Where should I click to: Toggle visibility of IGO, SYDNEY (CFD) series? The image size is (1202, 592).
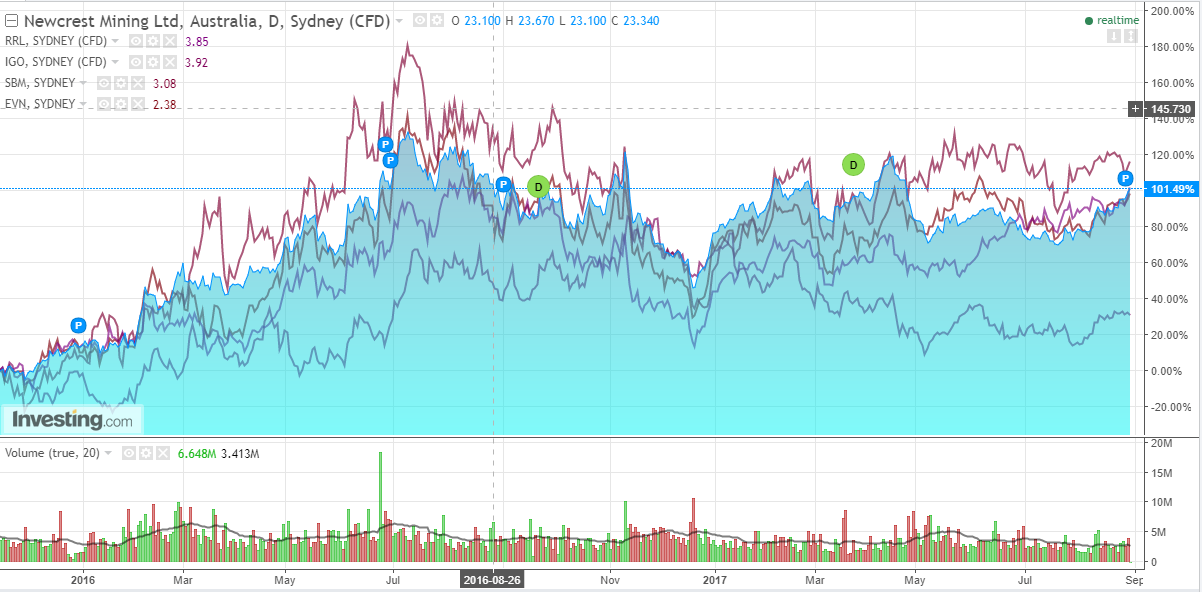coord(136,62)
